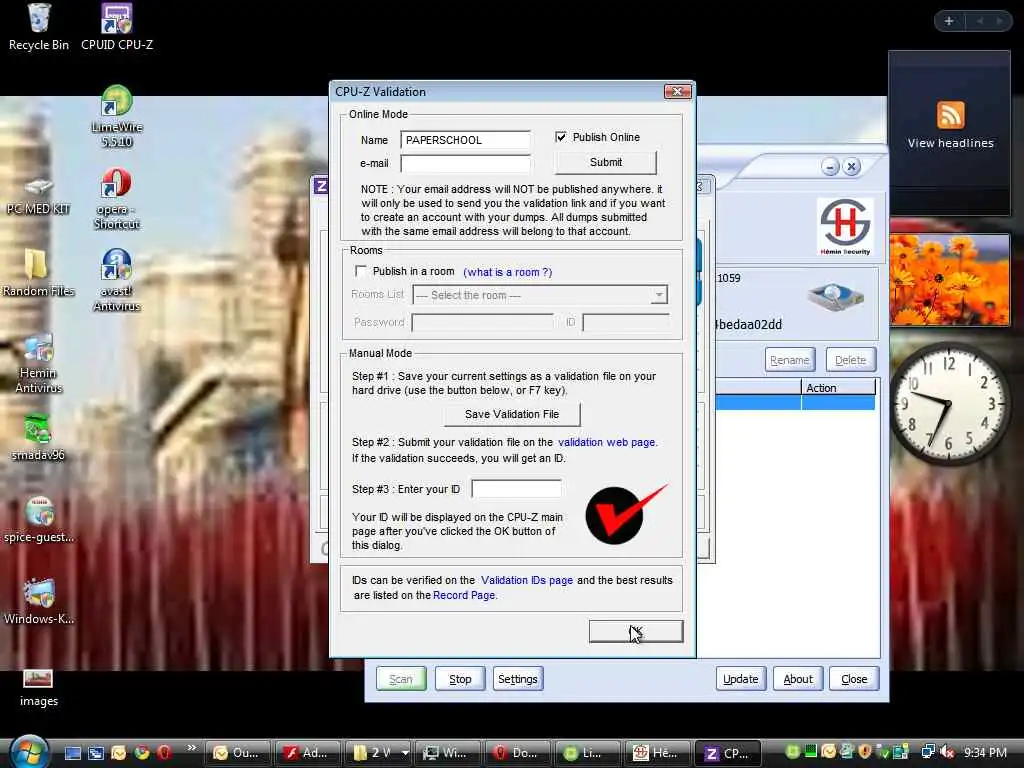Launch Opera from the quick launch bar
Screen dimensions: 1024x768
[164, 752]
